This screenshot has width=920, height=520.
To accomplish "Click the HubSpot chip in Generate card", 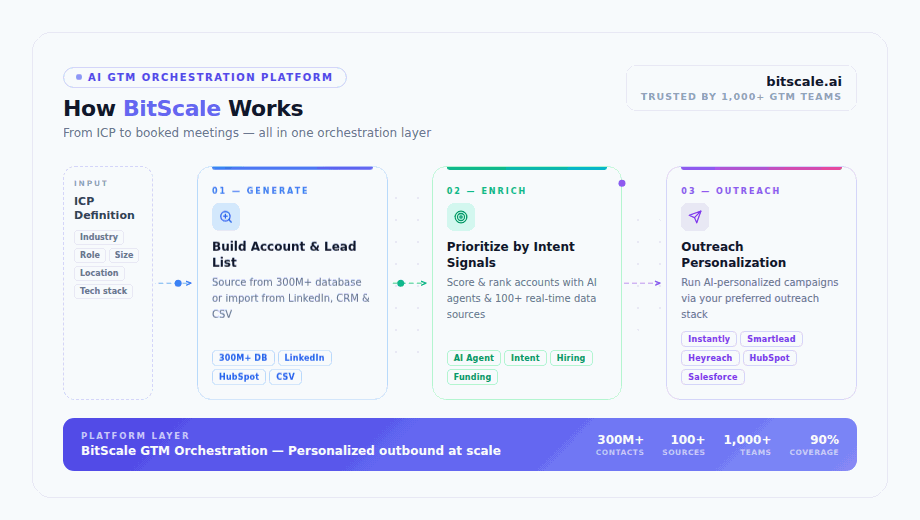I will (x=239, y=377).
